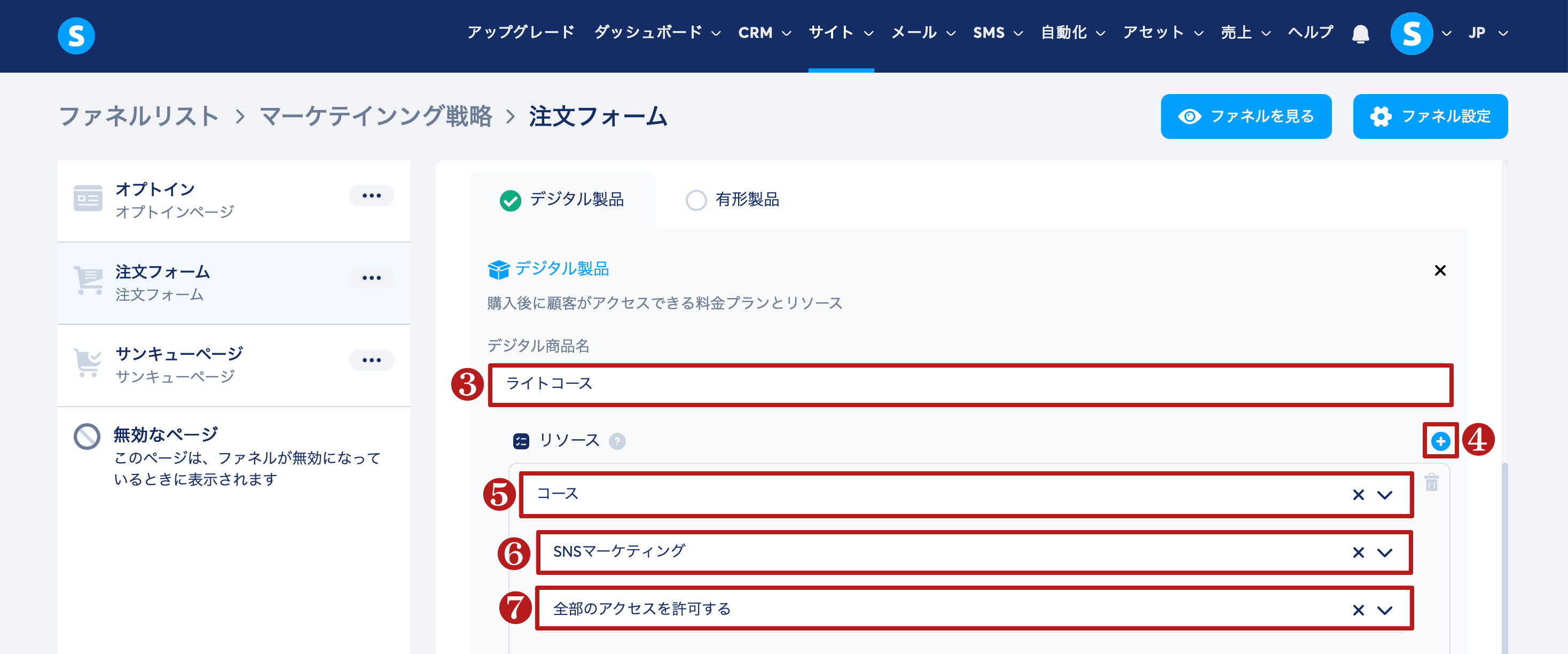Viewport: 1568px width, 654px height.
Task: Select the 有形製品 radio option
Action: [696, 200]
